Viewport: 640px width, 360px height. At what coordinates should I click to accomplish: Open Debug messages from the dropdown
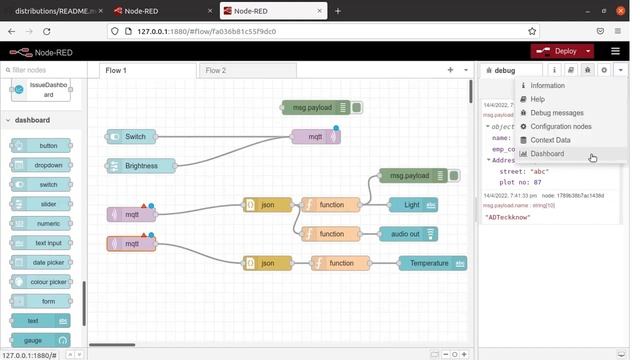[572, 113]
